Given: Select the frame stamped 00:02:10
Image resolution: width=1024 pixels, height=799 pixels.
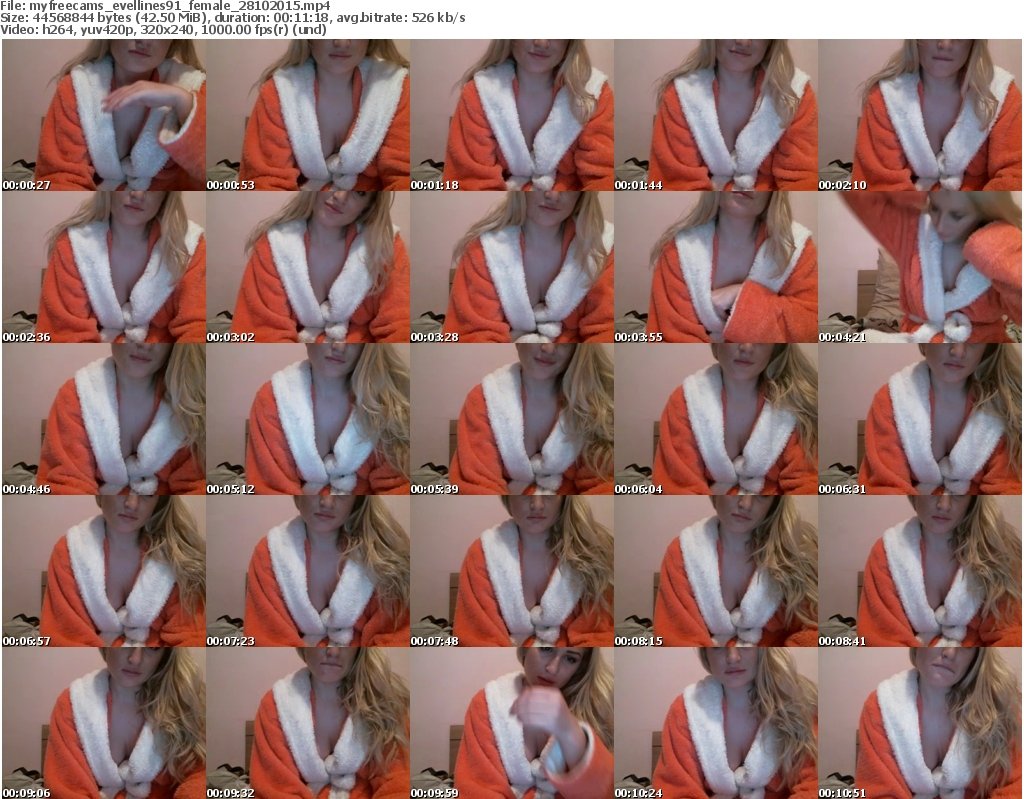Looking at the screenshot, I should (x=920, y=115).
